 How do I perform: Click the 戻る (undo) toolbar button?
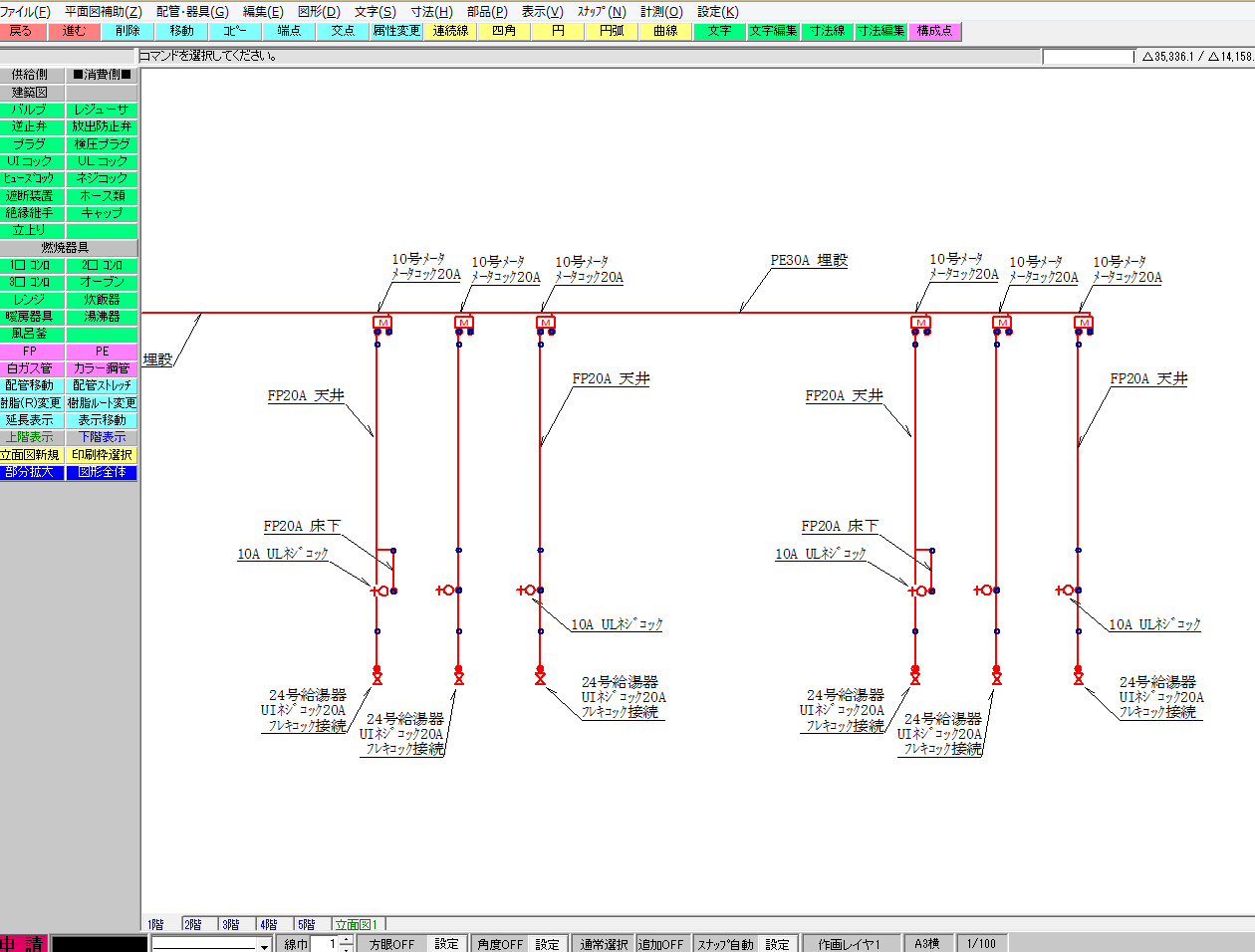point(21,31)
